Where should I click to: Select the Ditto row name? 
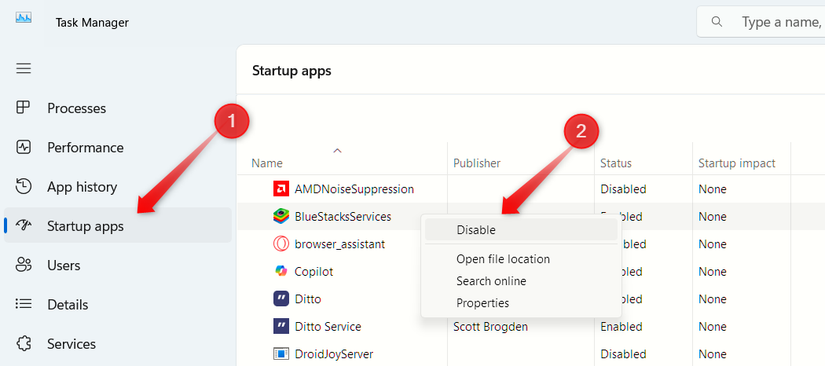308,299
